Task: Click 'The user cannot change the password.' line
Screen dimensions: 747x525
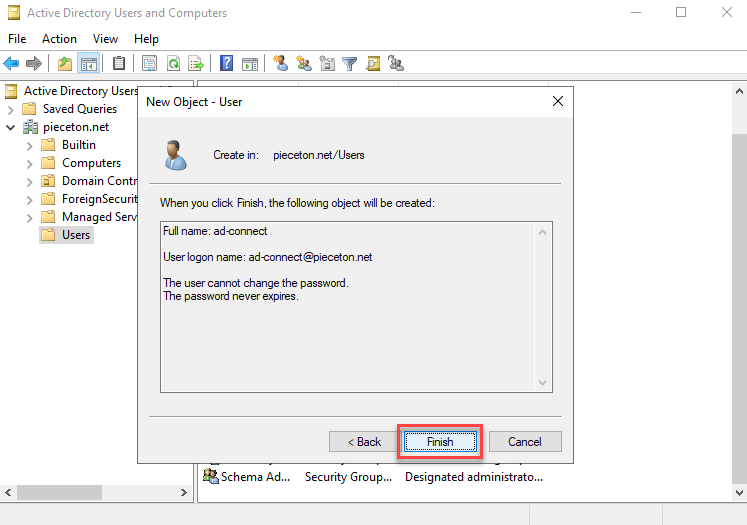Action: coord(256,283)
